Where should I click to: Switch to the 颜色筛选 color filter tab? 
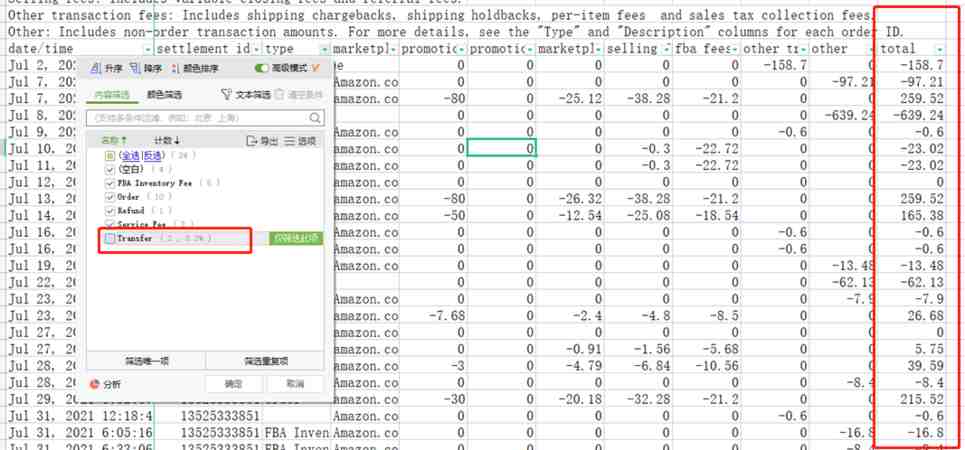click(x=165, y=95)
